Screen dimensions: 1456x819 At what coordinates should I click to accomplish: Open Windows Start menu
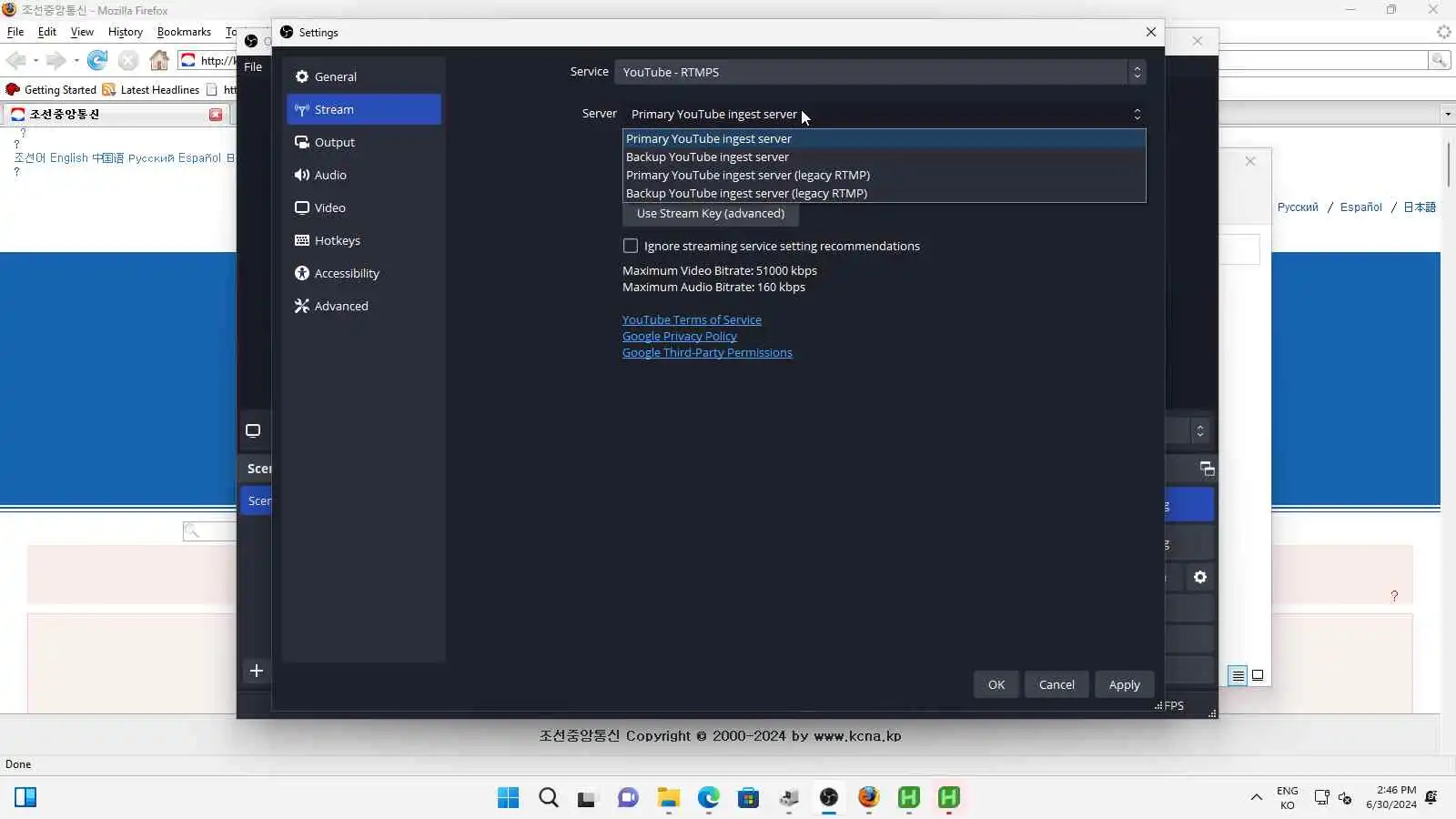(x=508, y=798)
